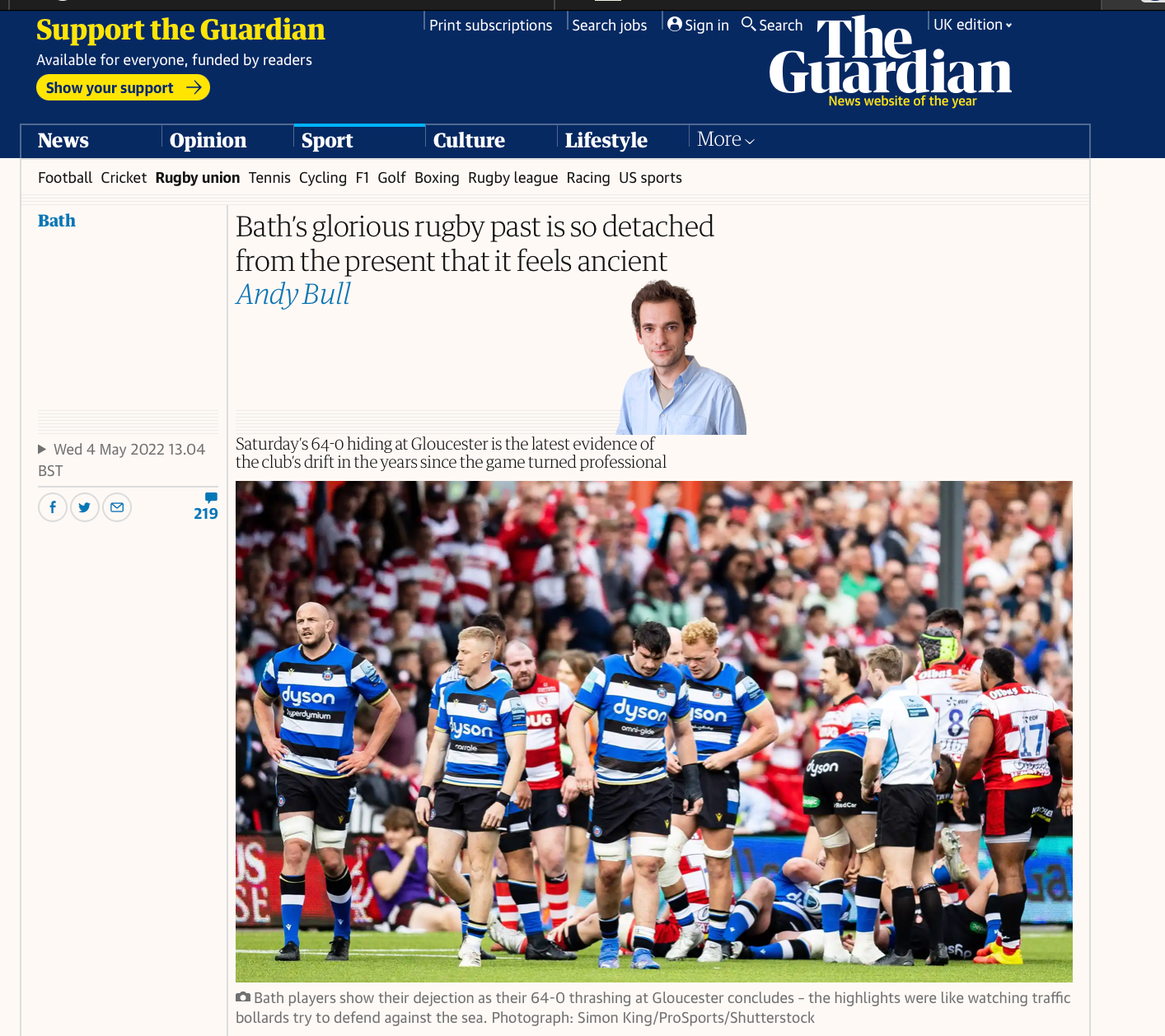Share article via email icon
The height and width of the screenshot is (1036, 1165).
(117, 507)
